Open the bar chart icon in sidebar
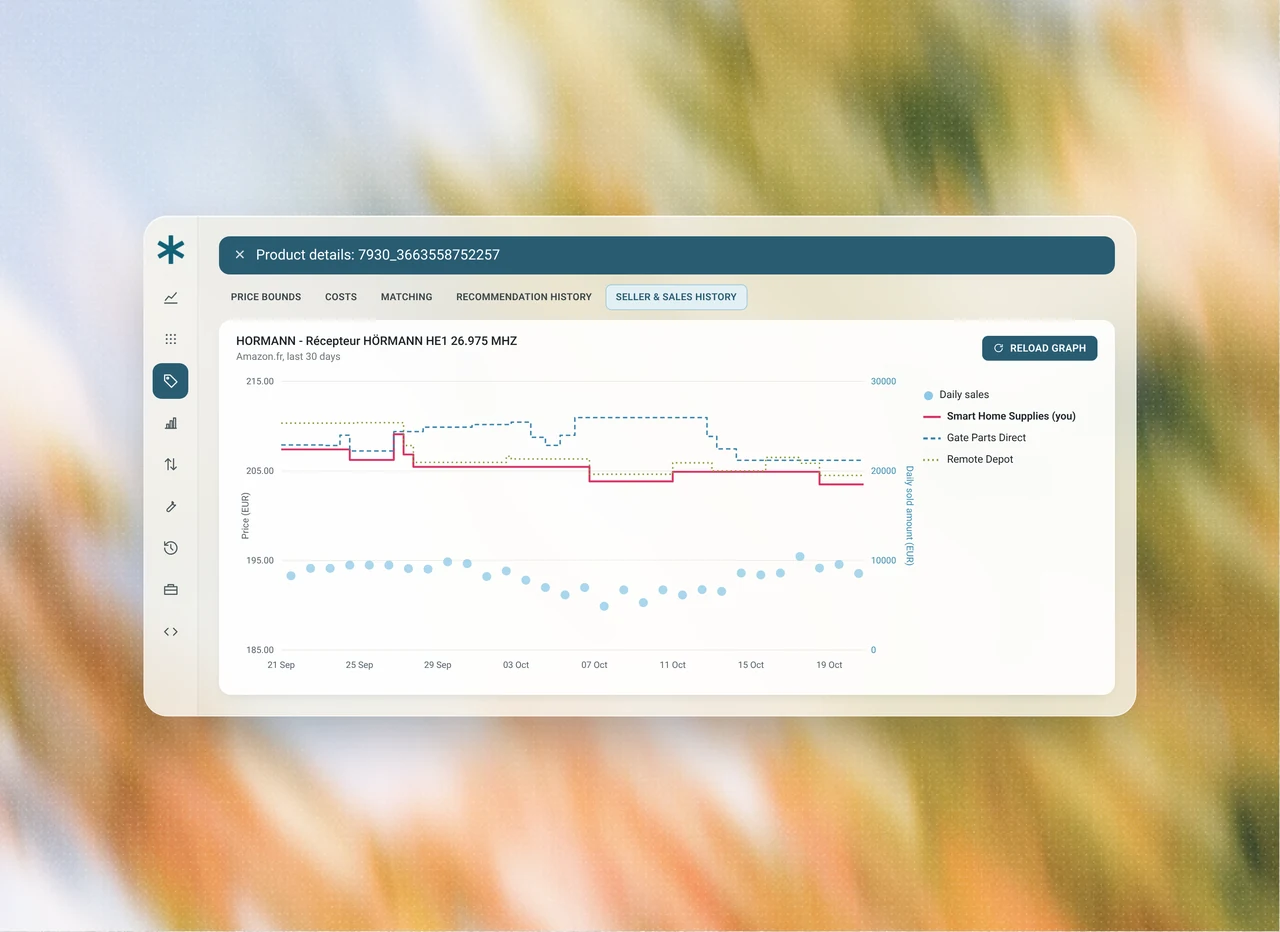The height and width of the screenshot is (932, 1280). pyautogui.click(x=171, y=423)
